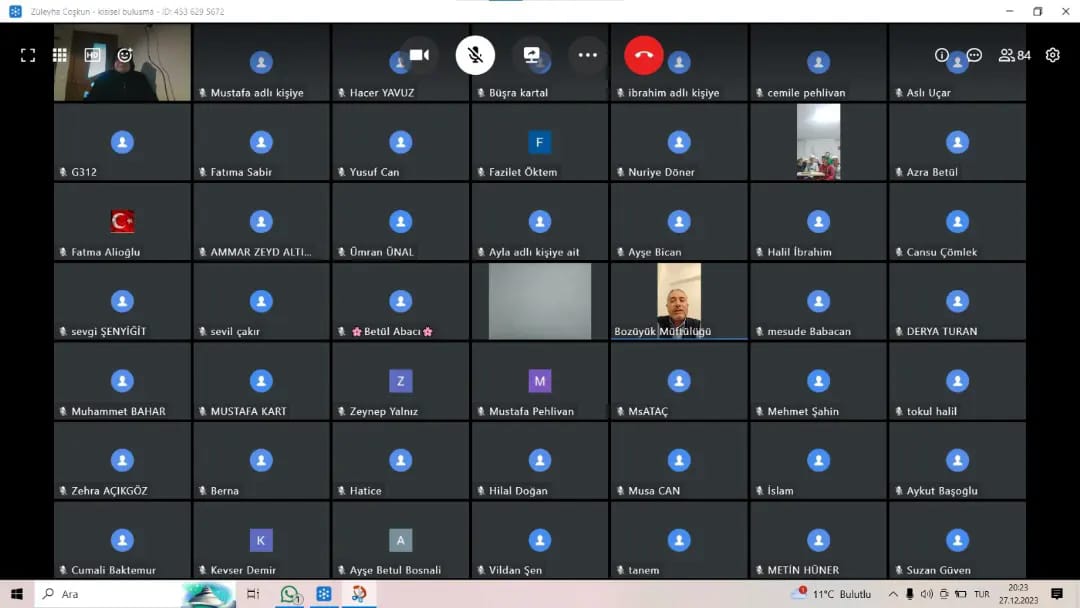Open WhatsApp from the taskbar

(290, 594)
